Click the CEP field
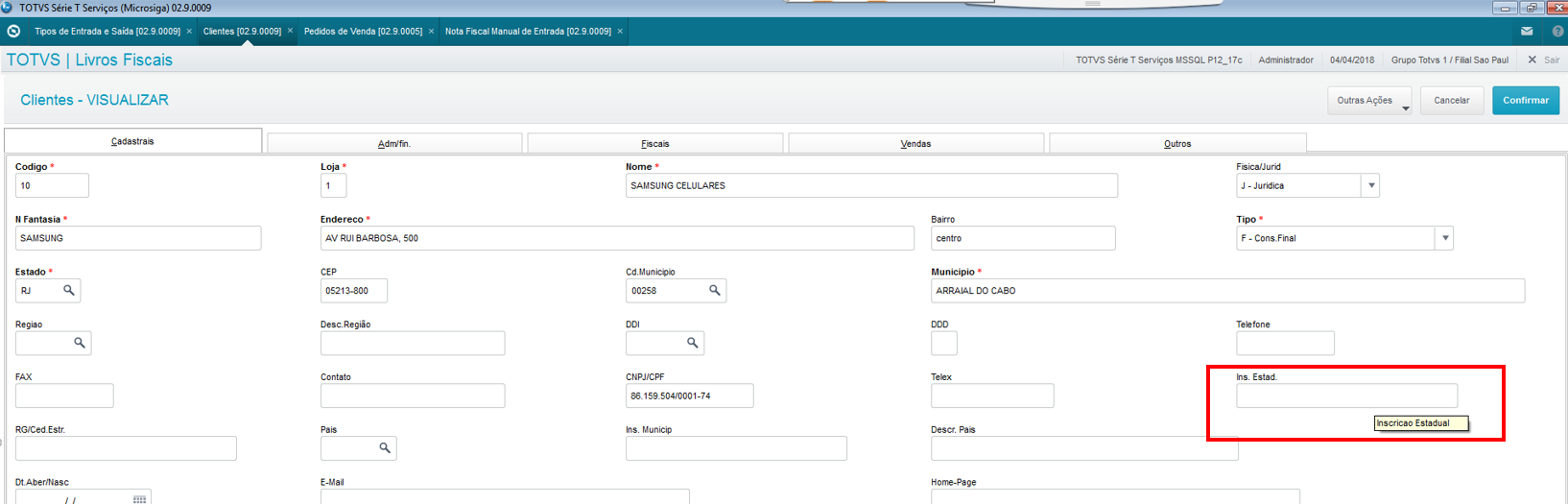Screen dimensions: 1568x504 coord(354,290)
